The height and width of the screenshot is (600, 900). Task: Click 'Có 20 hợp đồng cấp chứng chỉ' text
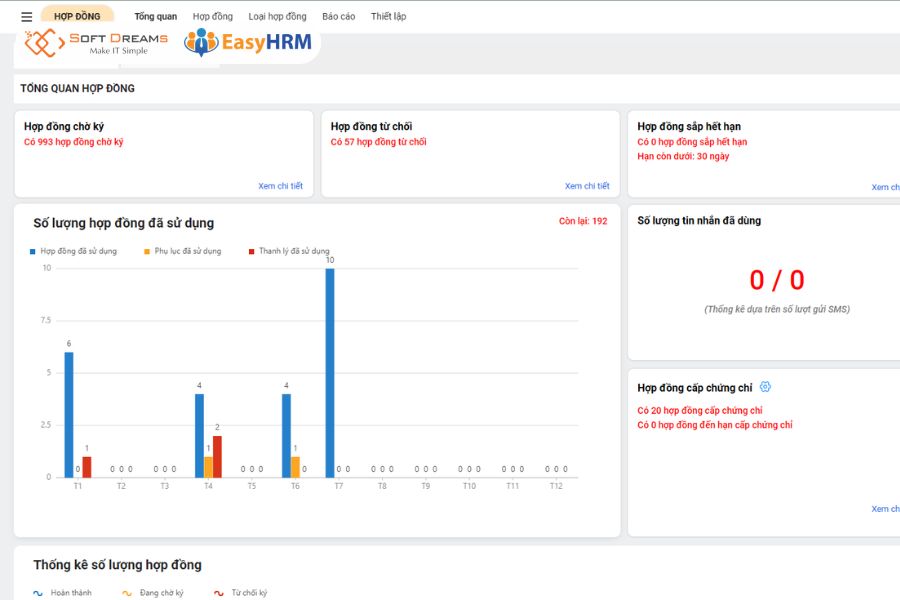(x=700, y=411)
